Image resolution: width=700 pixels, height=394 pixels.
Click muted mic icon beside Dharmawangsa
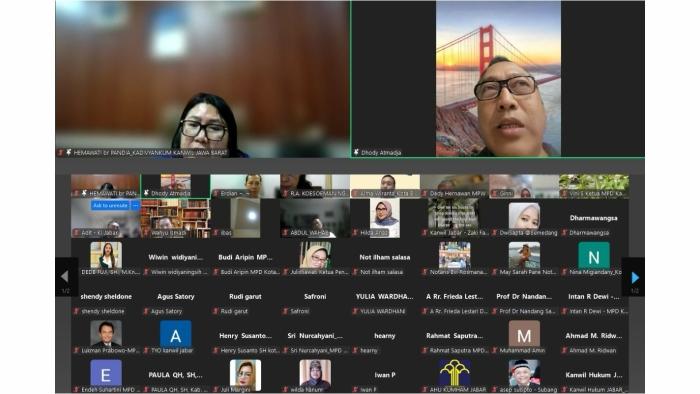point(564,232)
